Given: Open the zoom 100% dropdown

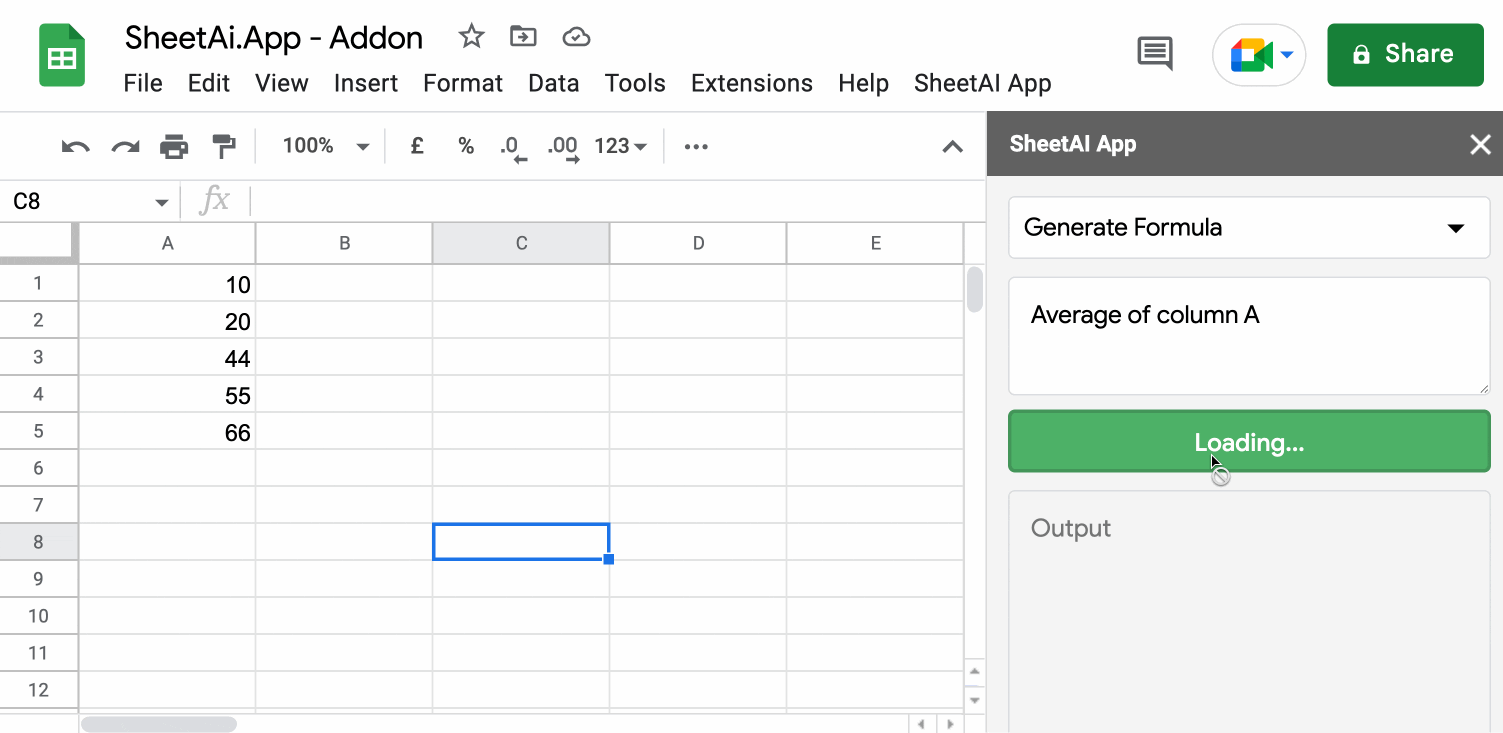Looking at the screenshot, I should pos(325,146).
